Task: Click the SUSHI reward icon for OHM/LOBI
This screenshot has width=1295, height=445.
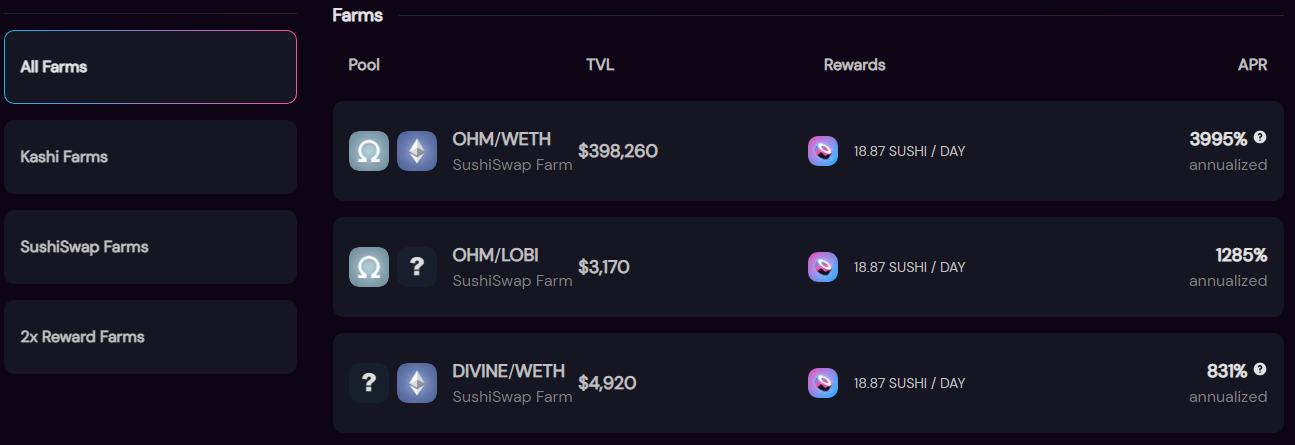Action: click(823, 267)
